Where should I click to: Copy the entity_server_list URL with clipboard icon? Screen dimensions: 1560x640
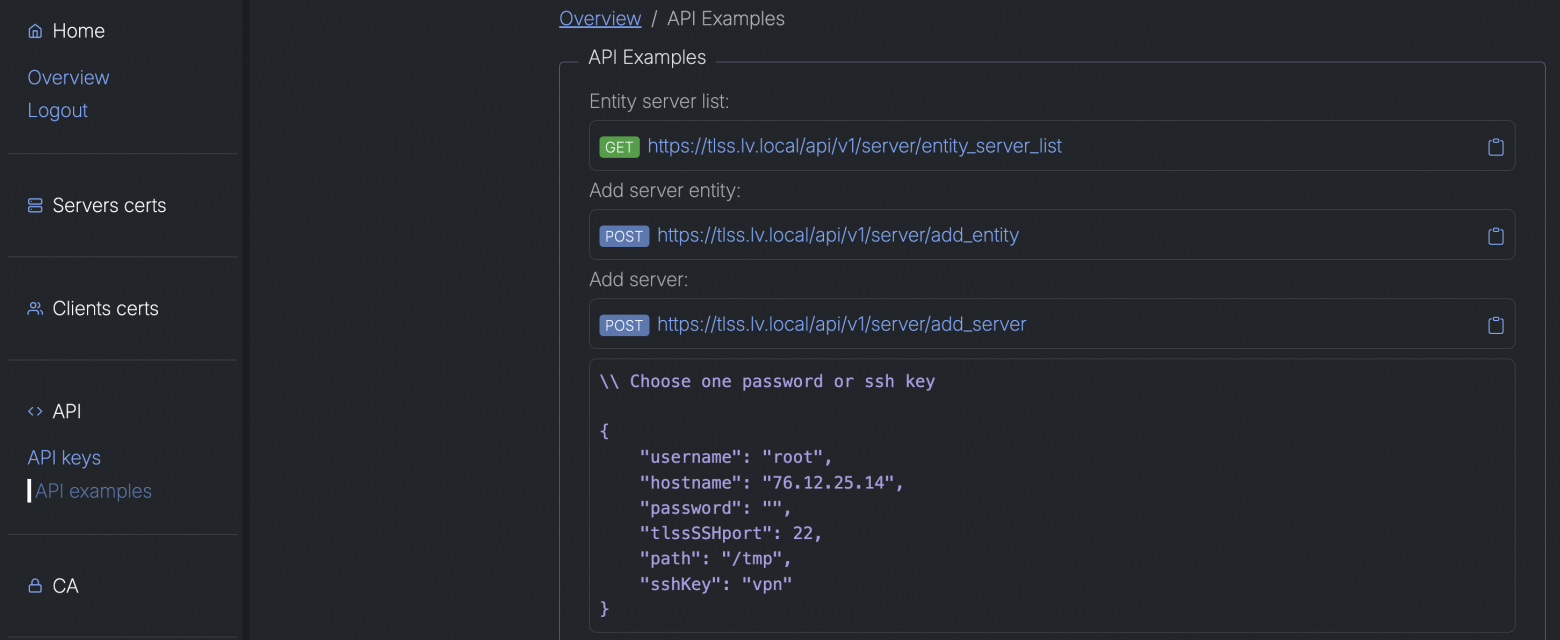tap(1496, 147)
